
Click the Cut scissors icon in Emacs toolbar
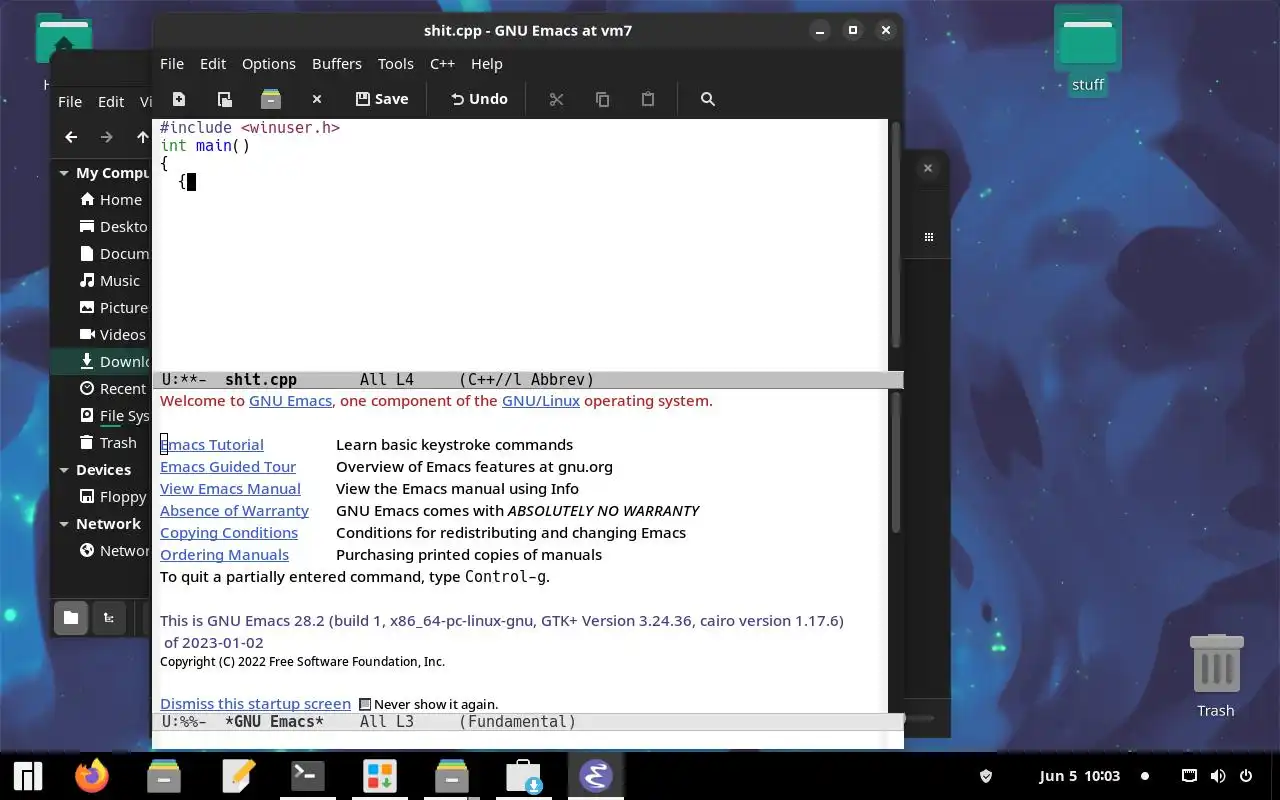[556, 99]
